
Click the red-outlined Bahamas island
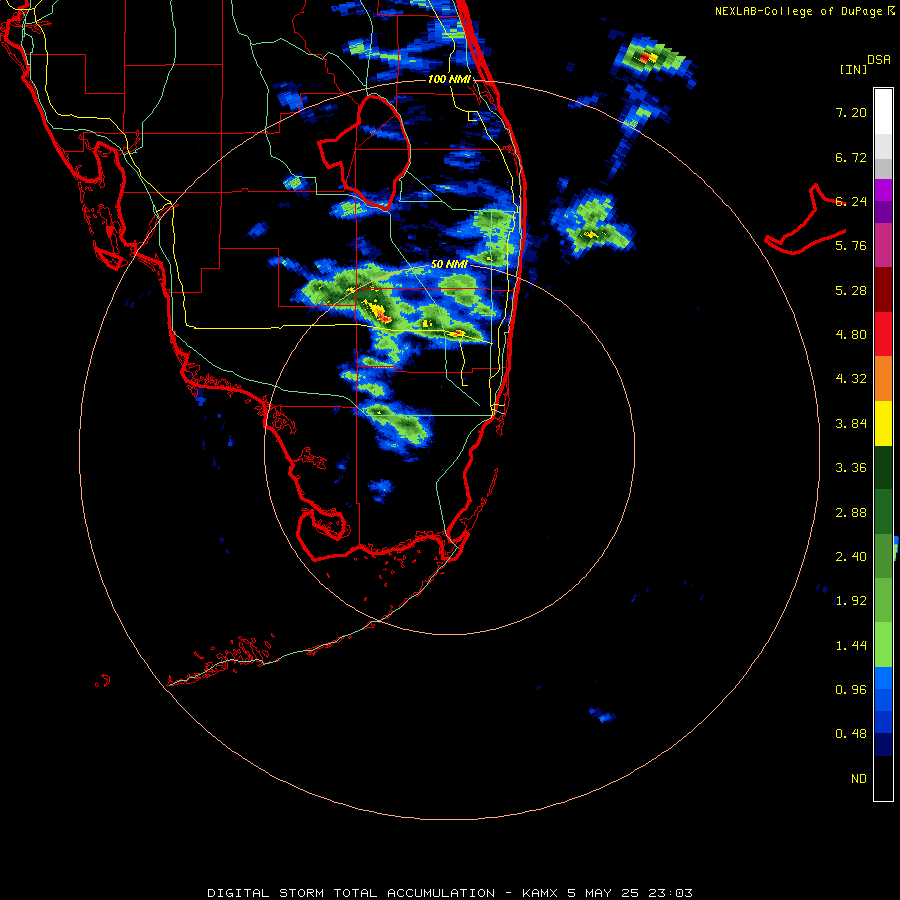click(805, 221)
